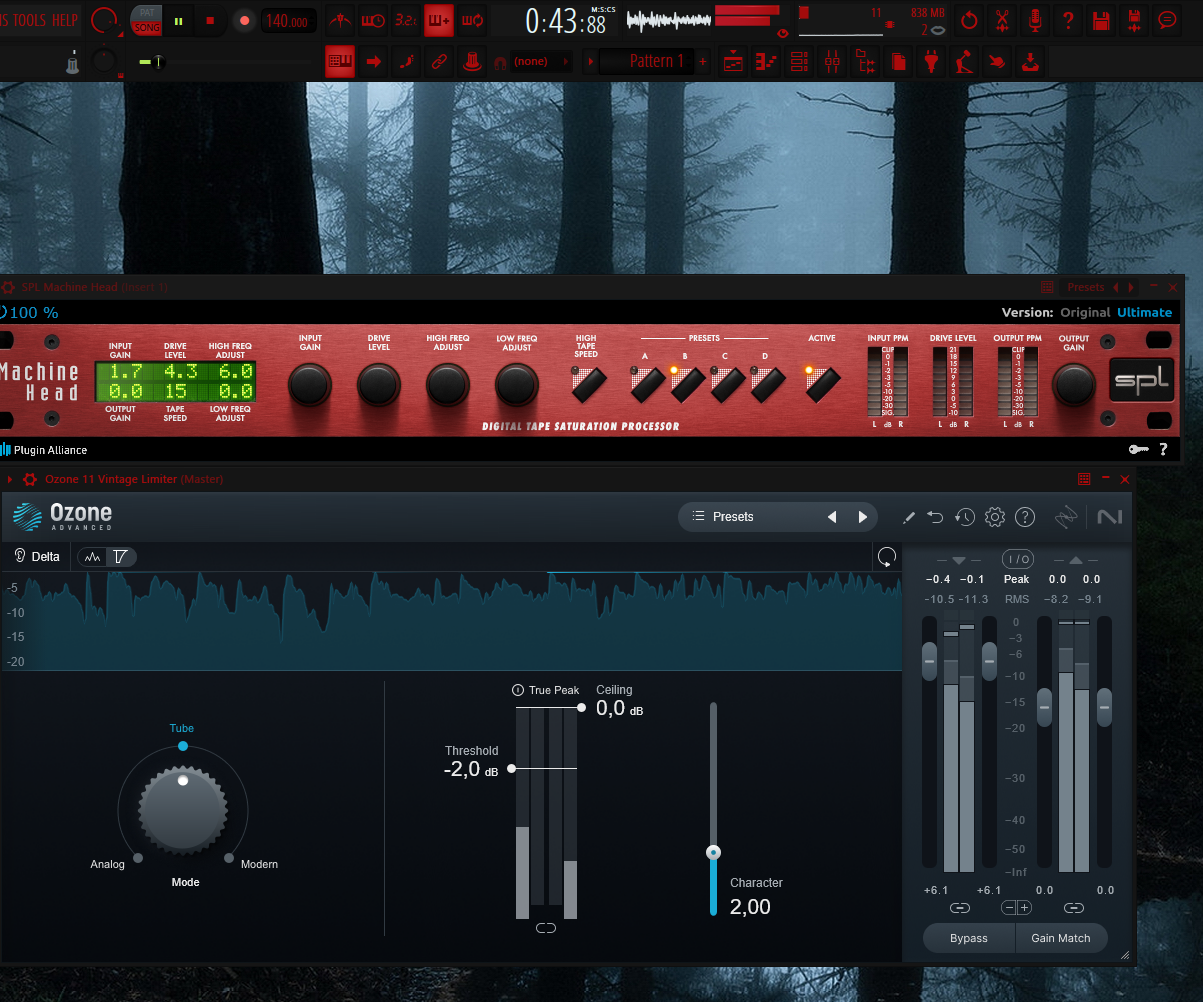This screenshot has height=1002, width=1203.
Task: Open the Pattern 1 selector
Action: click(646, 62)
